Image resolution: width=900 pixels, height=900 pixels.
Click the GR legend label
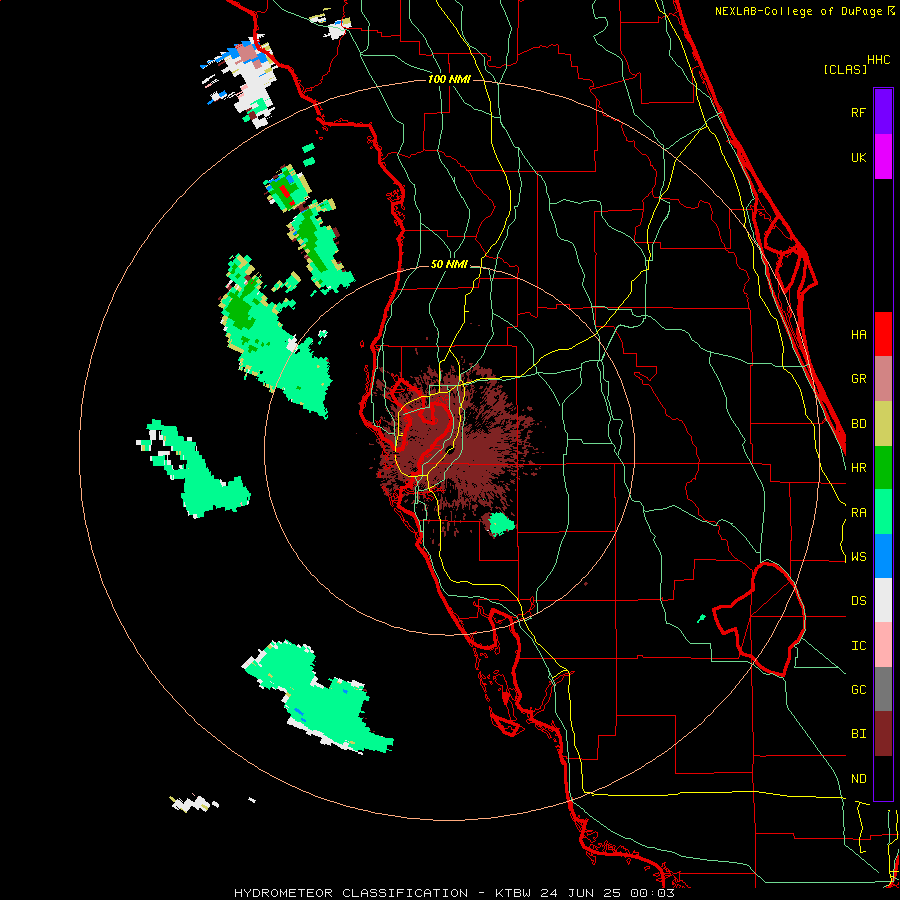click(x=858, y=379)
